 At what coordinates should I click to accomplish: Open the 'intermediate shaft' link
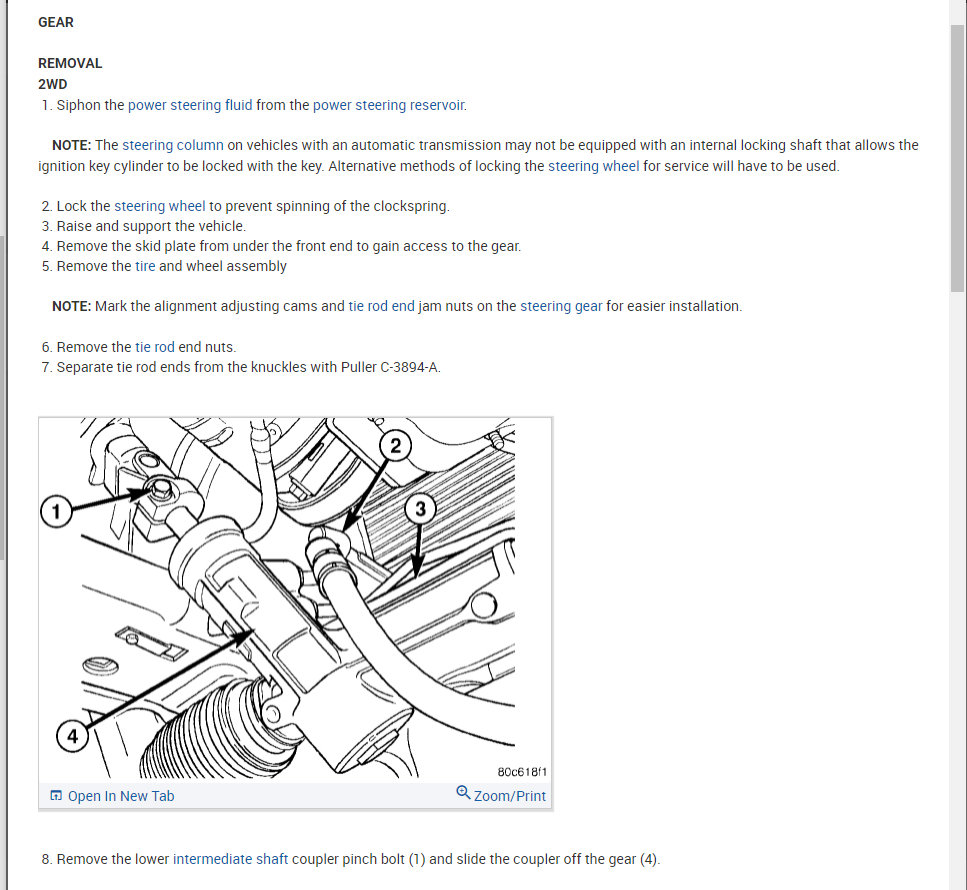(x=231, y=859)
